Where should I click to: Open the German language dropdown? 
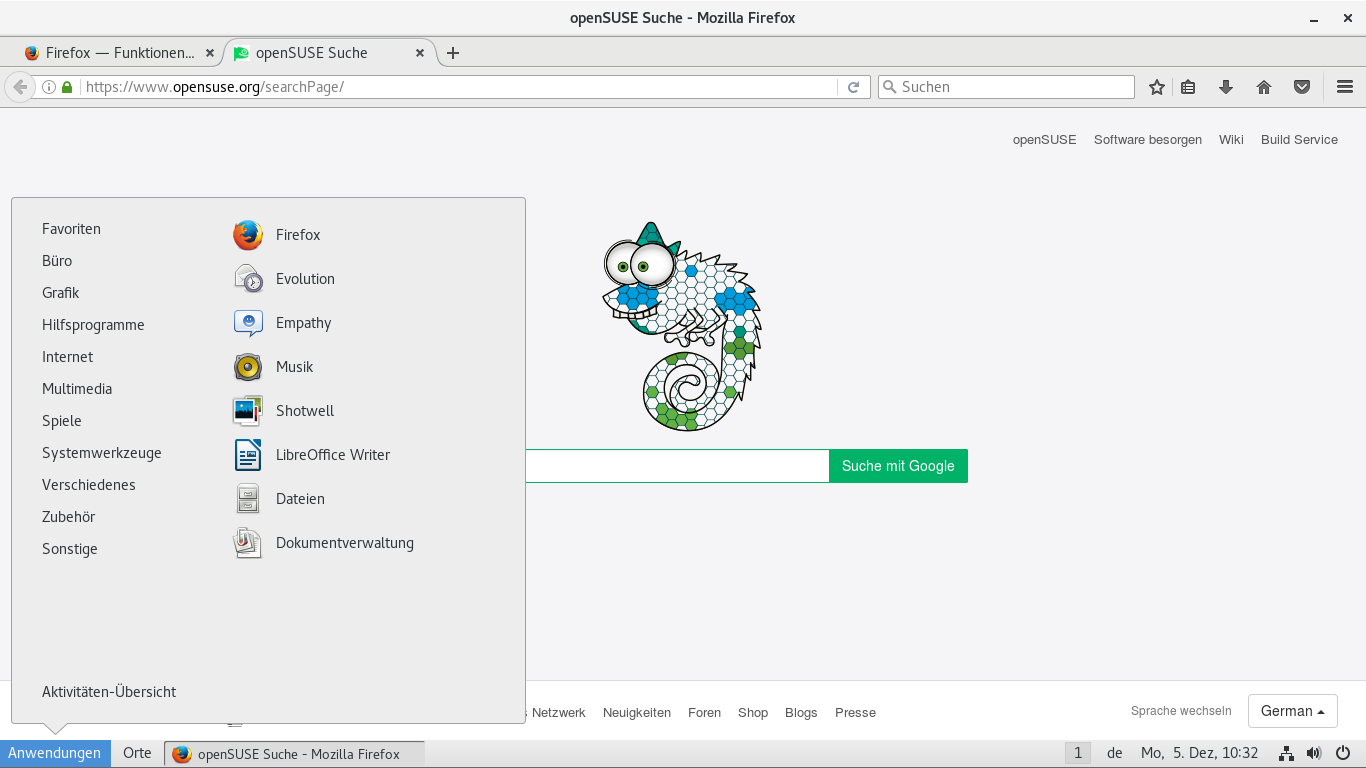click(1293, 711)
